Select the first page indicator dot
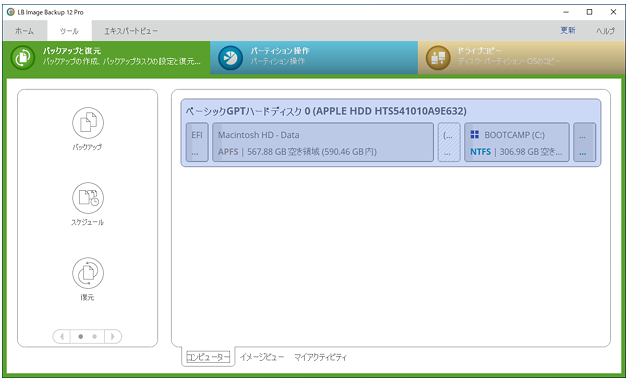This screenshot has height=380, width=628. [81, 336]
